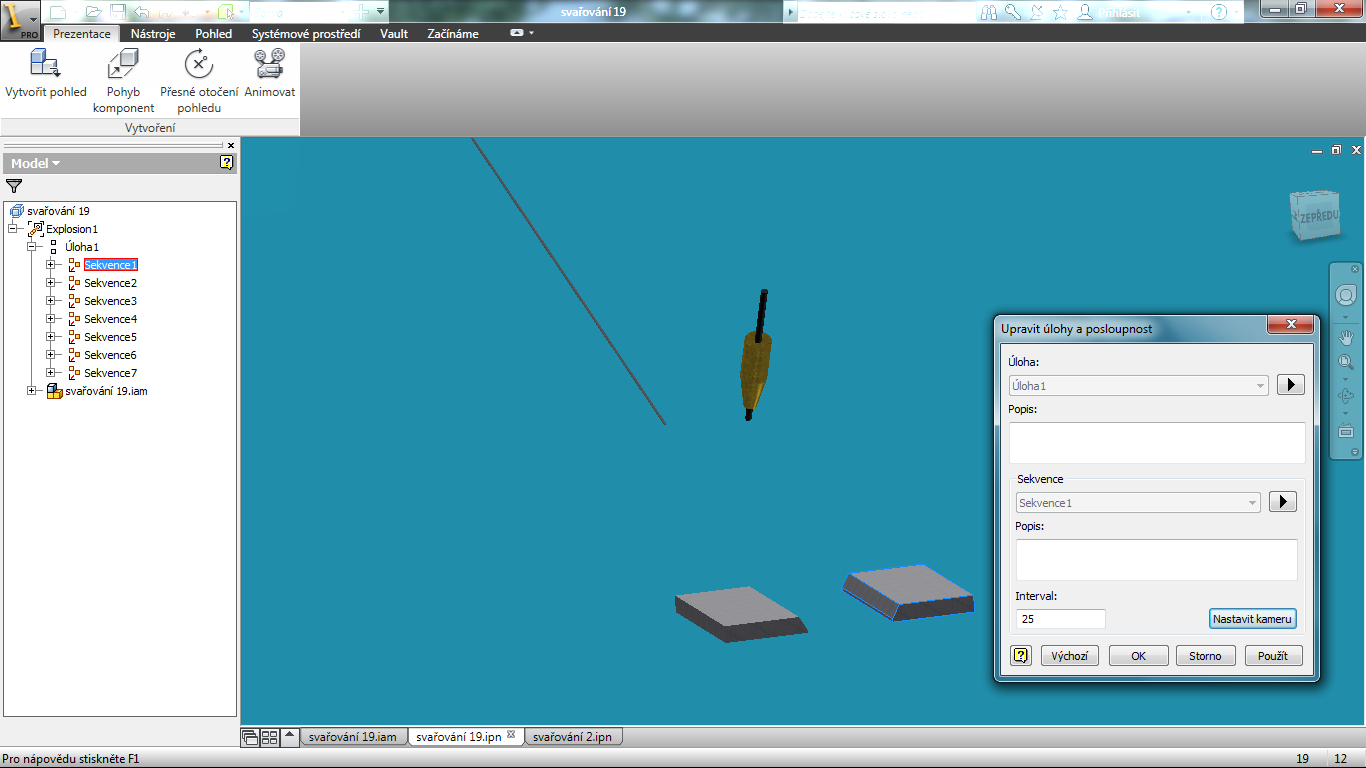Open the Model browser dropdown header
This screenshot has height=768, width=1366.
(36, 163)
